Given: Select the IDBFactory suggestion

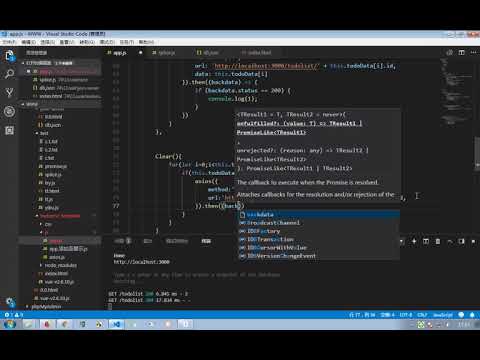Looking at the screenshot, I should coord(319,231).
